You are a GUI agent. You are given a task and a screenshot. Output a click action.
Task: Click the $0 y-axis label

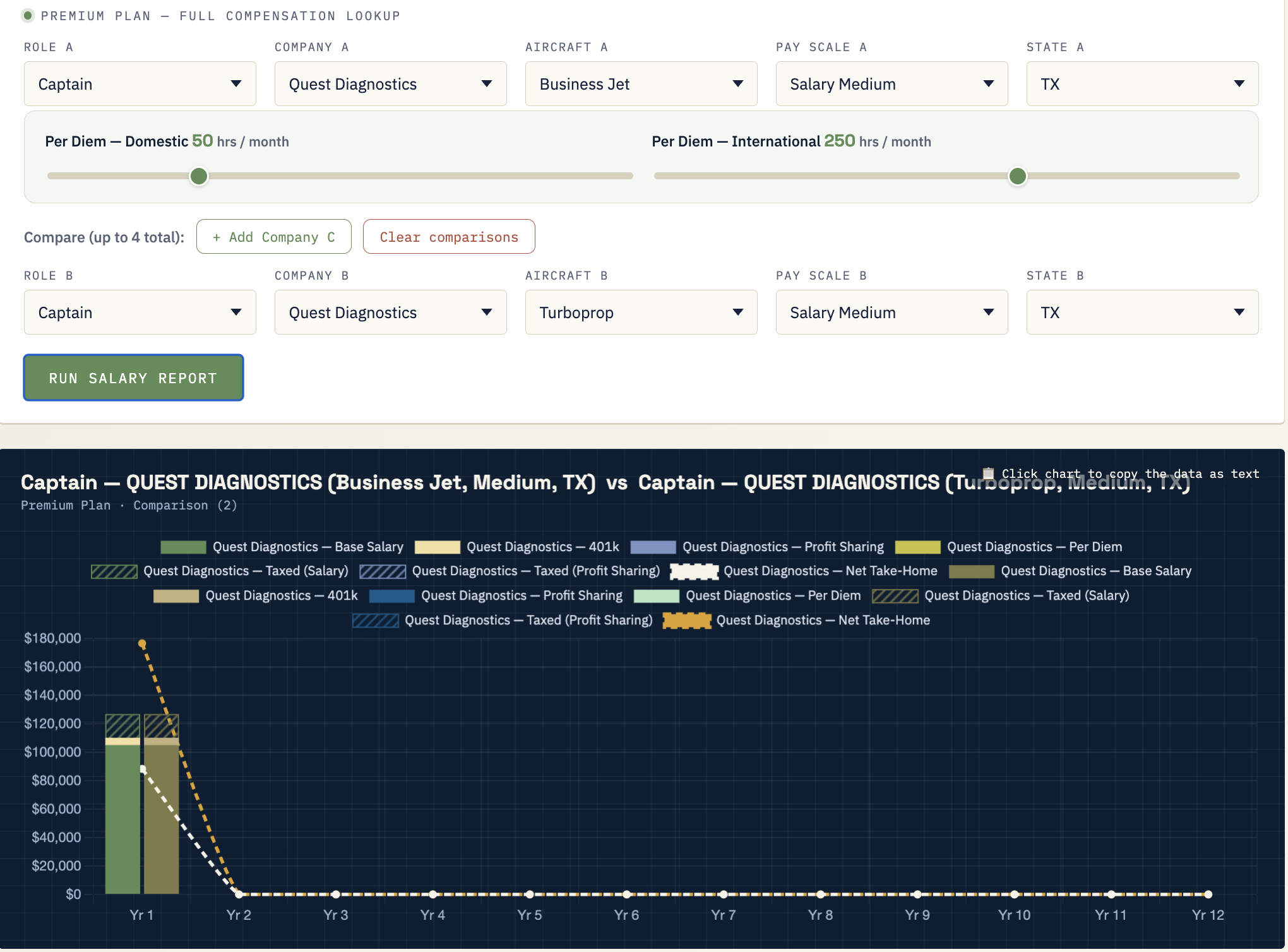[x=73, y=894]
